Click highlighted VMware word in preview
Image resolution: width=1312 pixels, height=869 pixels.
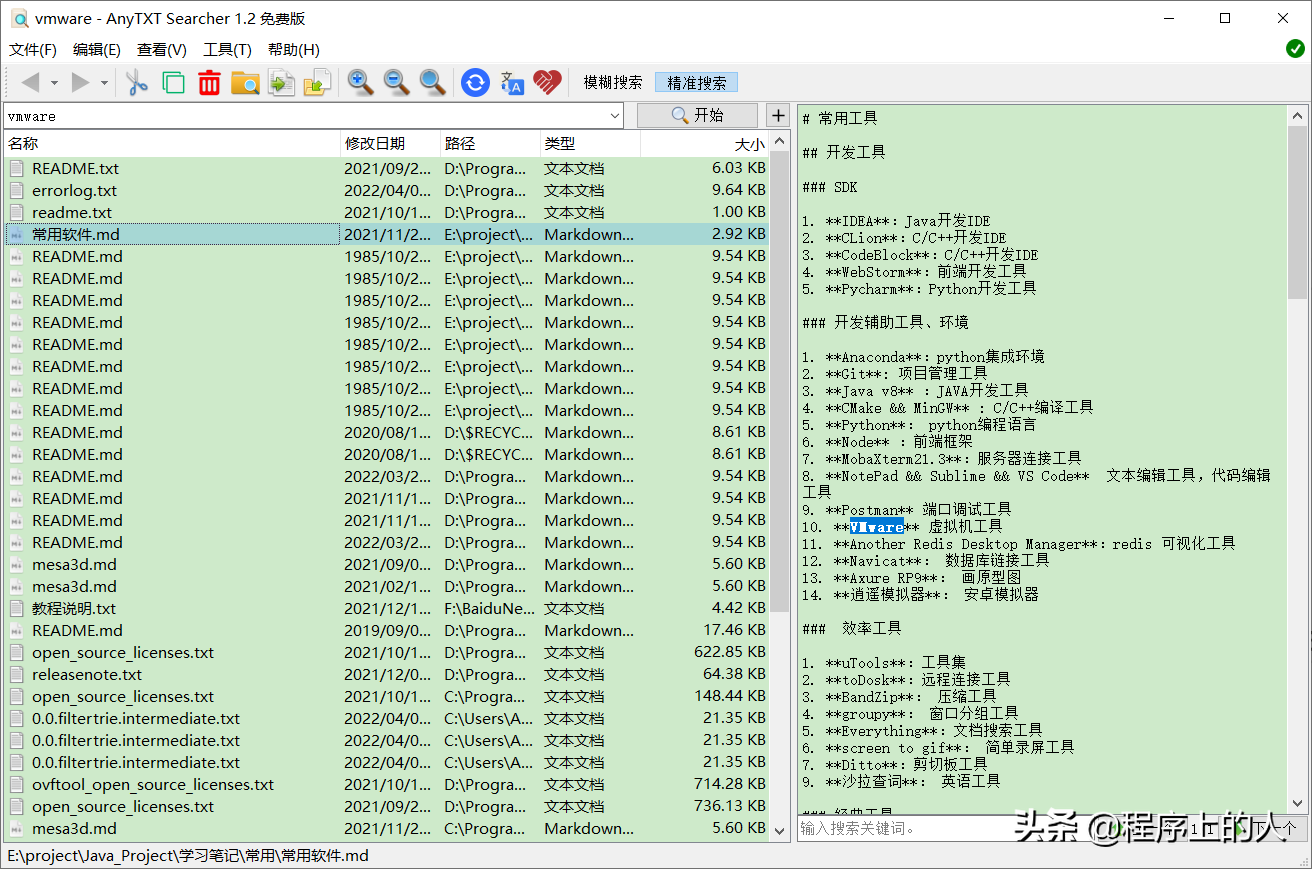coord(876,527)
